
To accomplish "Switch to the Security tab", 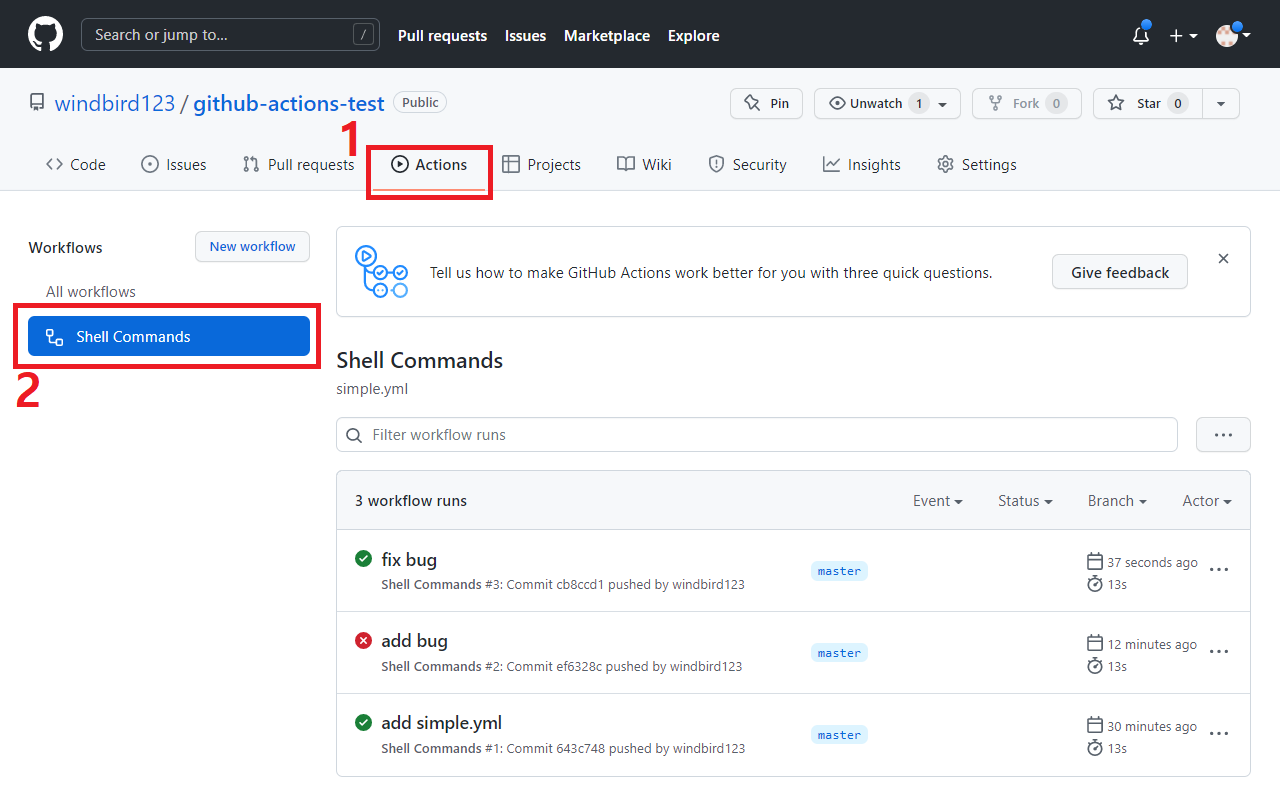I will pyautogui.click(x=747, y=164).
